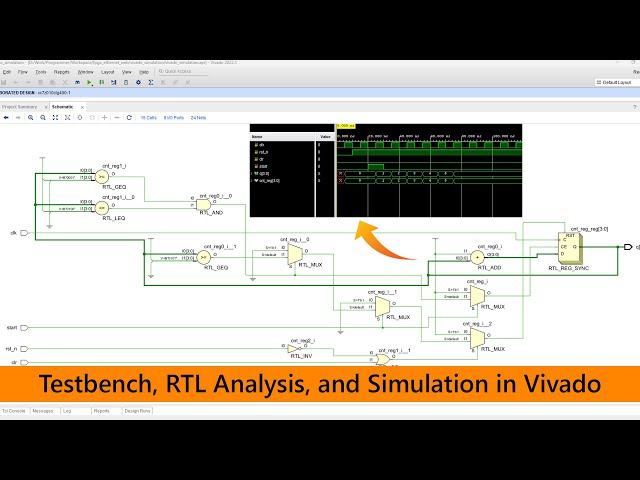The image size is (640, 480).
Task: Open the Default Layout dropdown
Action: pyautogui.click(x=616, y=82)
